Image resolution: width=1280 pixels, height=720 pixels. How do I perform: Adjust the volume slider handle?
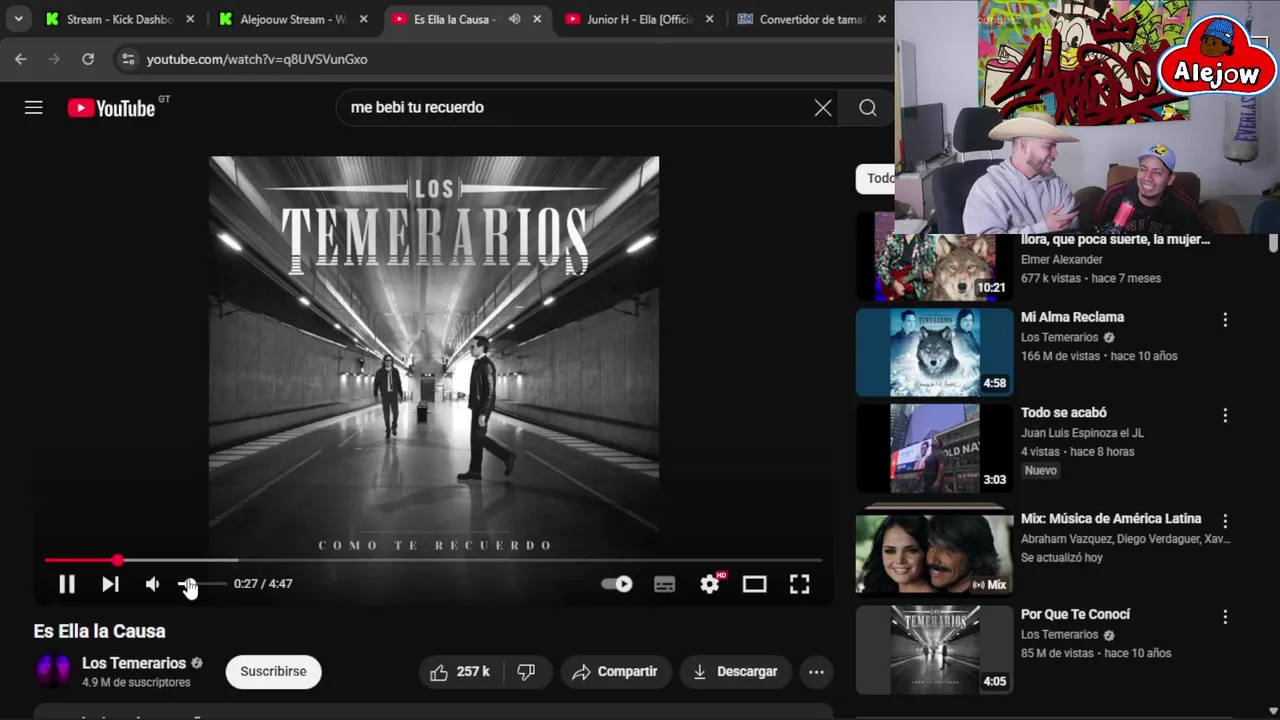tap(187, 584)
